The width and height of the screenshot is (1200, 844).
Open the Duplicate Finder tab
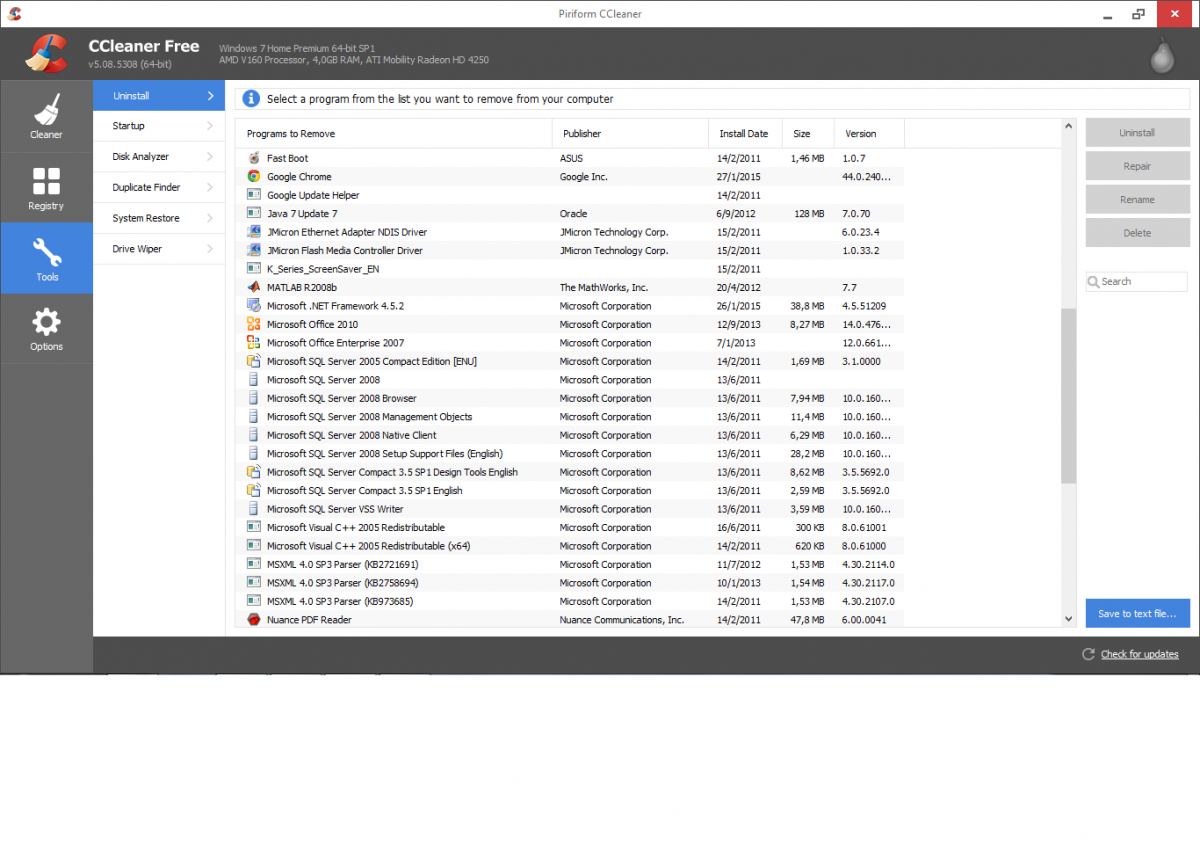click(x=159, y=187)
